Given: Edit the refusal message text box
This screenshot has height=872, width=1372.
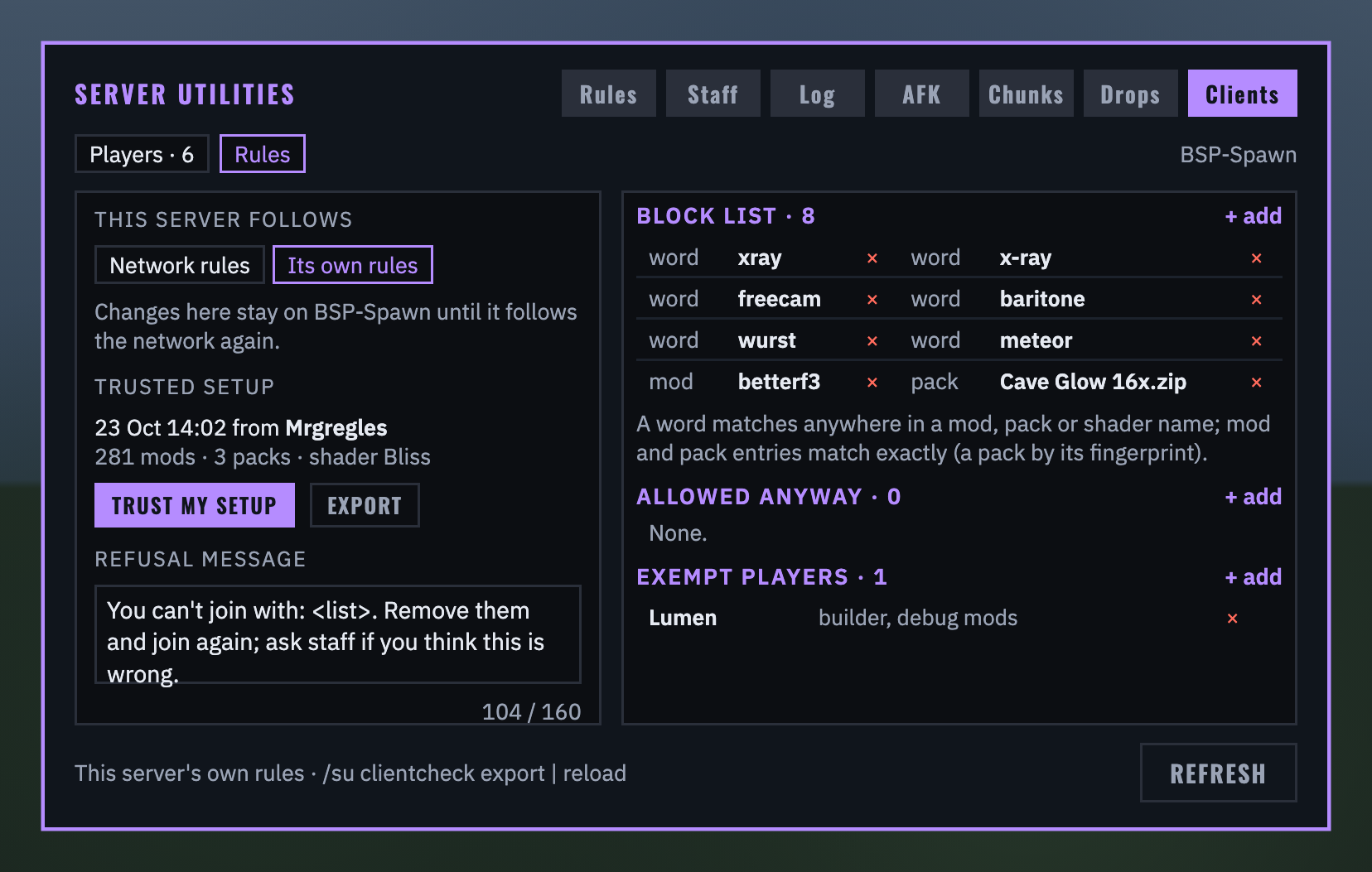Looking at the screenshot, I should (338, 634).
